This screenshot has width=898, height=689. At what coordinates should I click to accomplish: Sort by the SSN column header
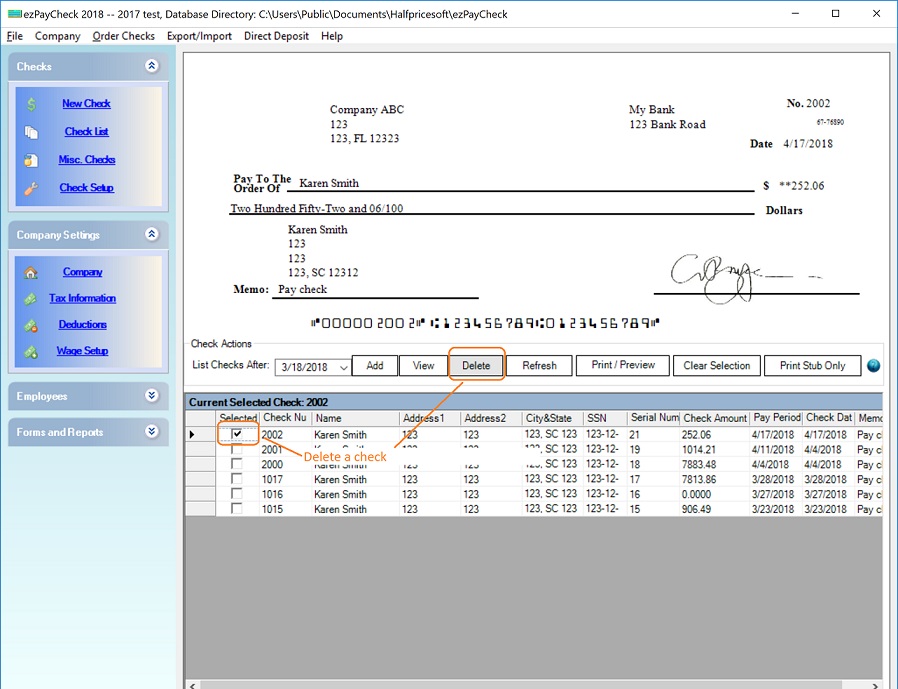(605, 418)
